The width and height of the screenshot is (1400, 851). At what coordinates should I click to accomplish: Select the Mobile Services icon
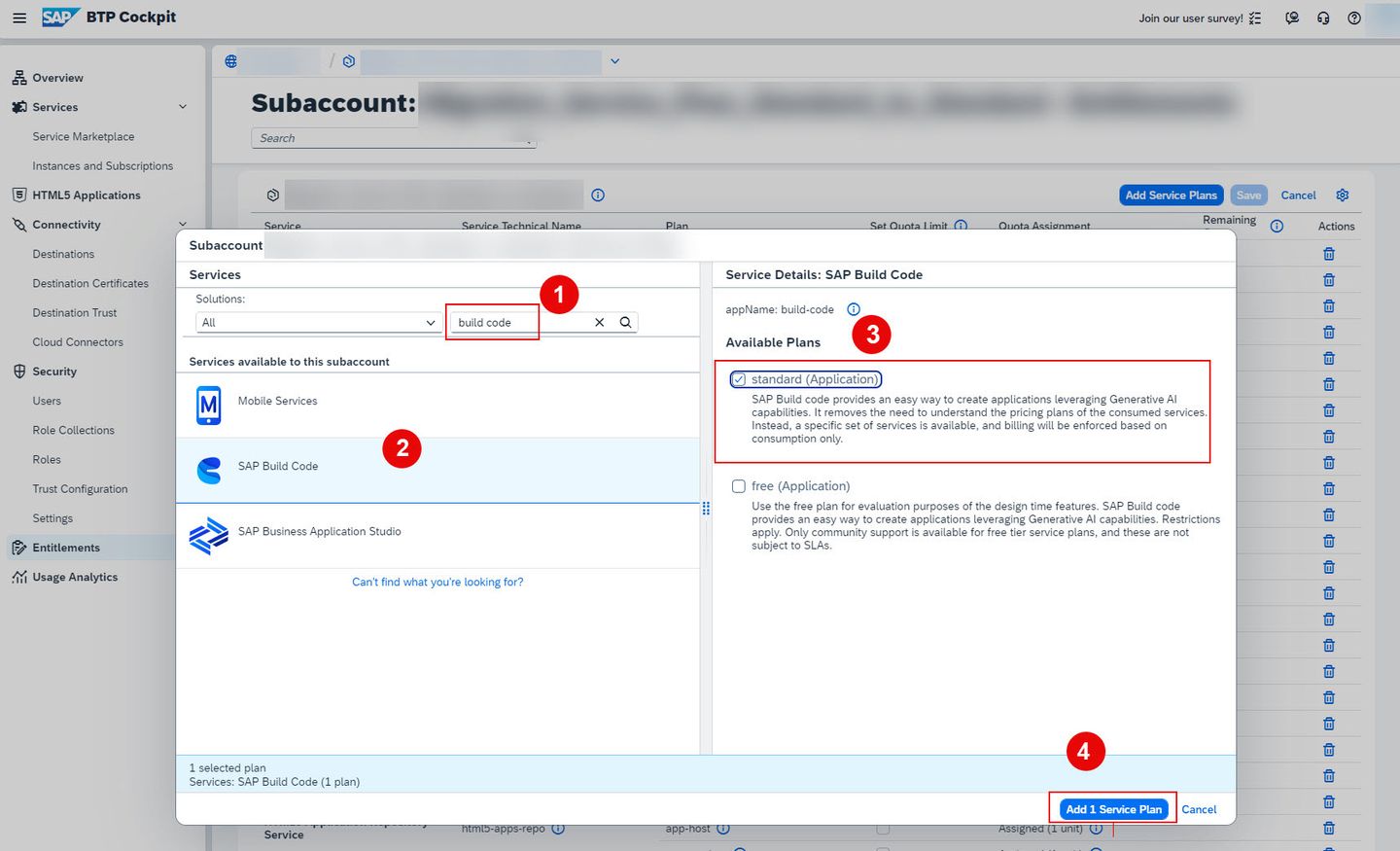[209, 405]
